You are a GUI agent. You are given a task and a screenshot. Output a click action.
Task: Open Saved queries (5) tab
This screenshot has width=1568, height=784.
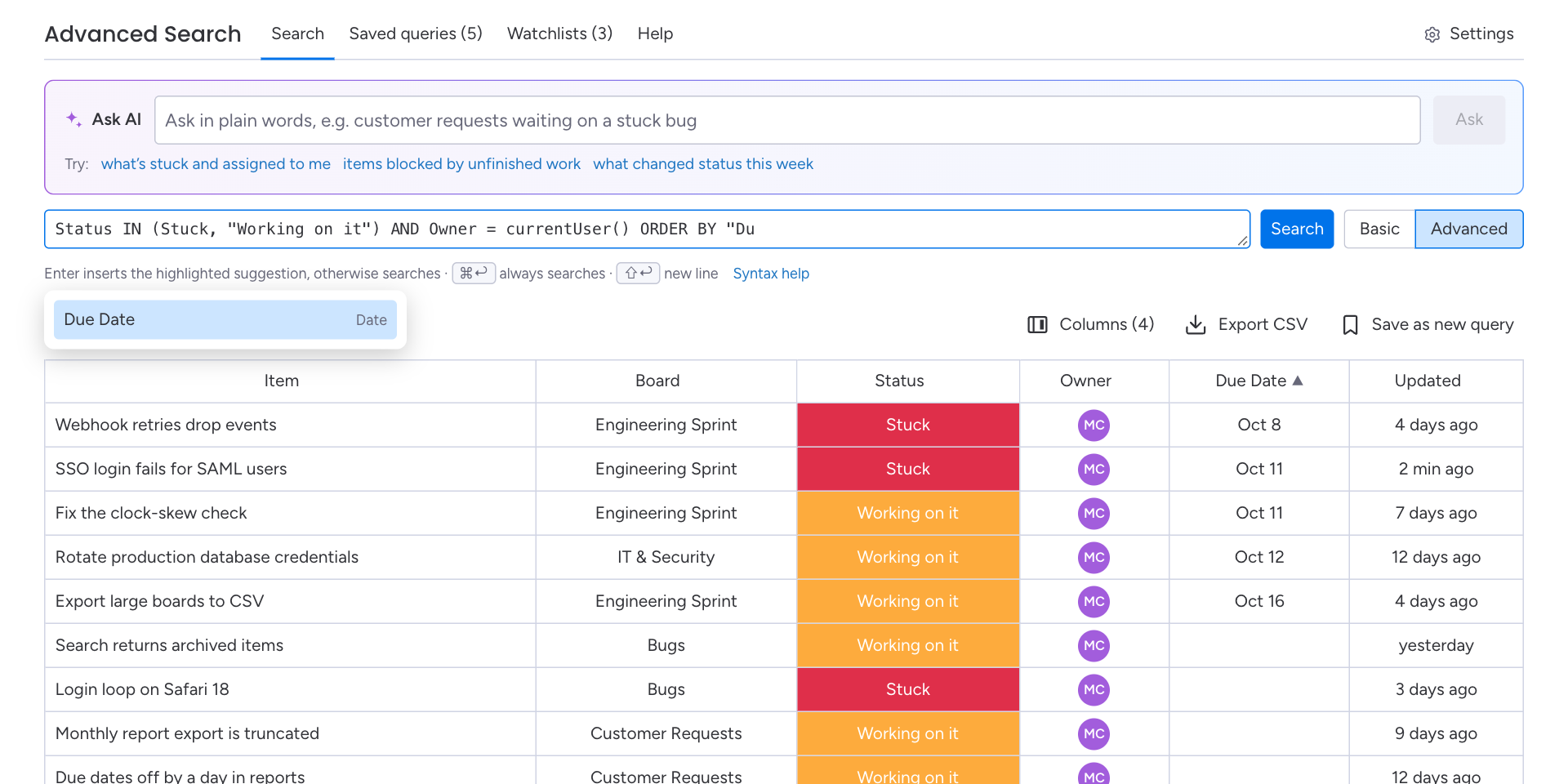click(x=416, y=33)
